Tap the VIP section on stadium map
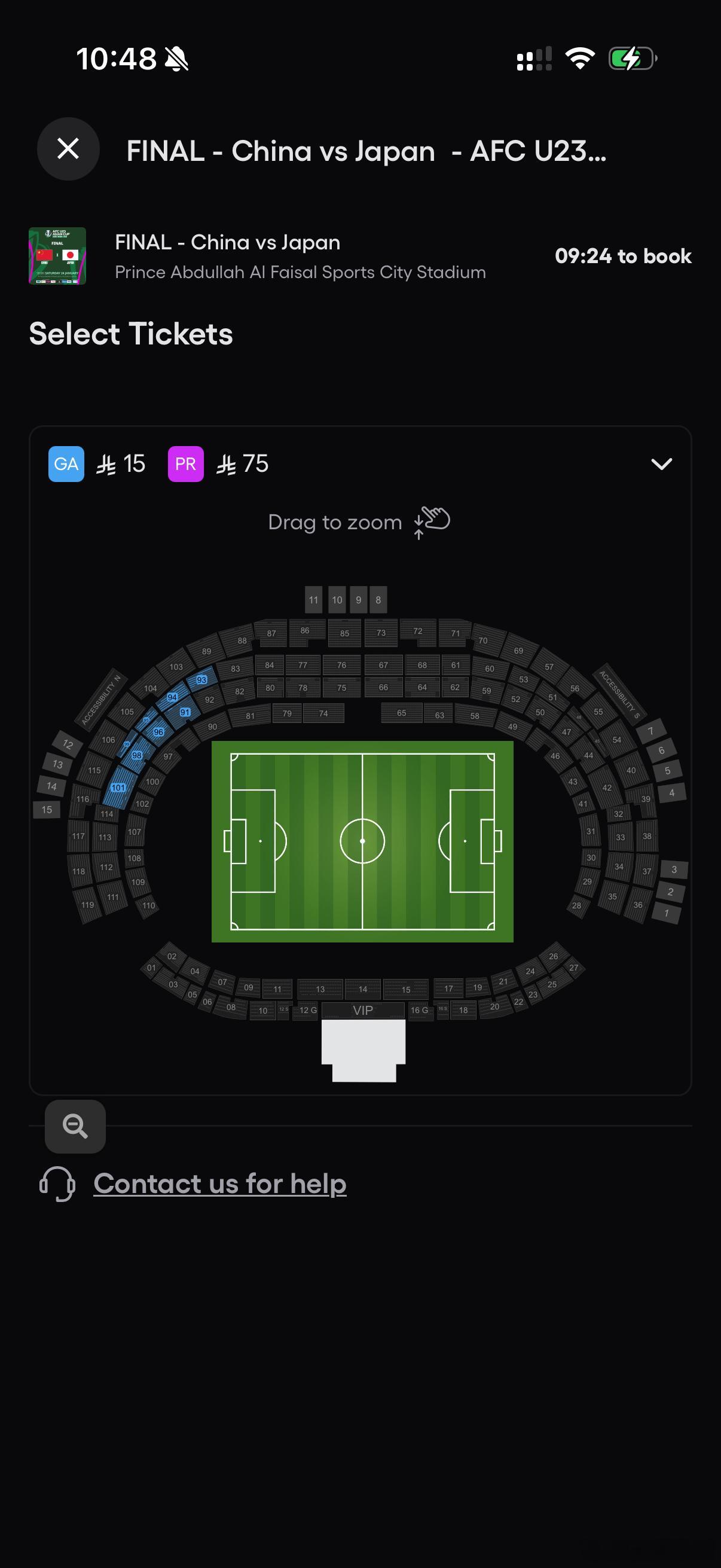The width and height of the screenshot is (721, 1568). [363, 1011]
